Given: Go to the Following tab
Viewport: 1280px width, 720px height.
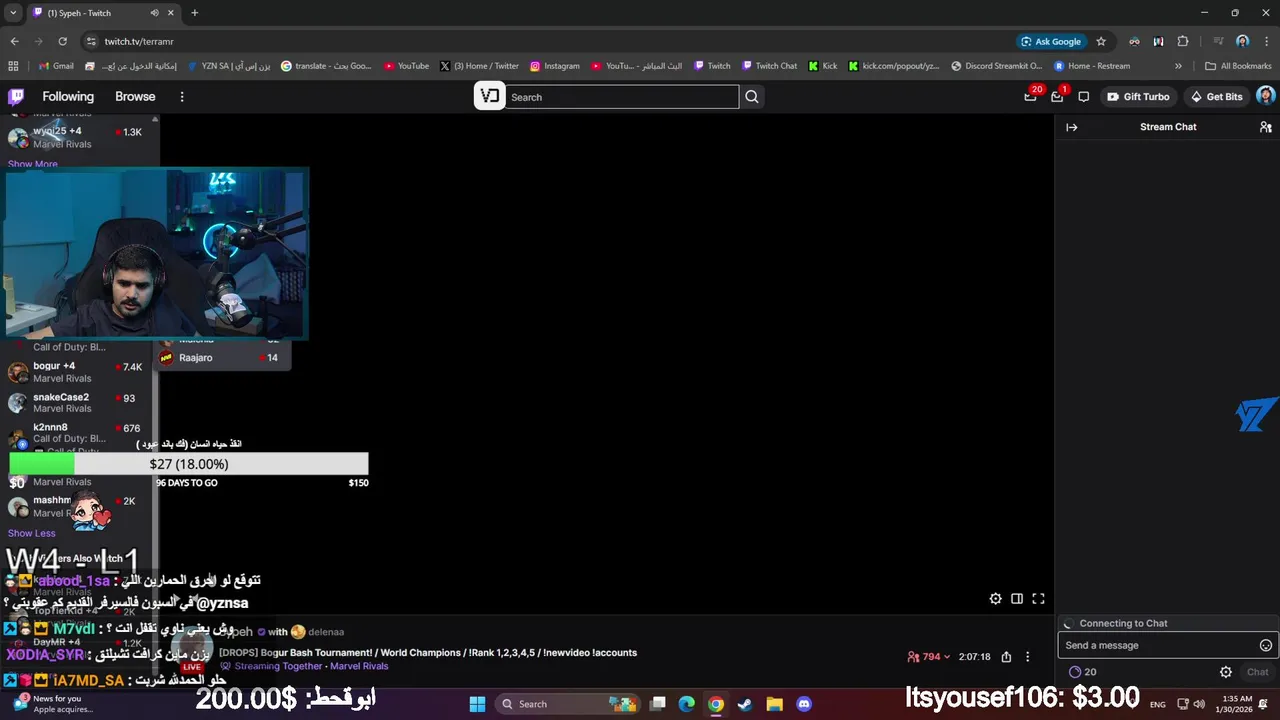Looking at the screenshot, I should (68, 97).
